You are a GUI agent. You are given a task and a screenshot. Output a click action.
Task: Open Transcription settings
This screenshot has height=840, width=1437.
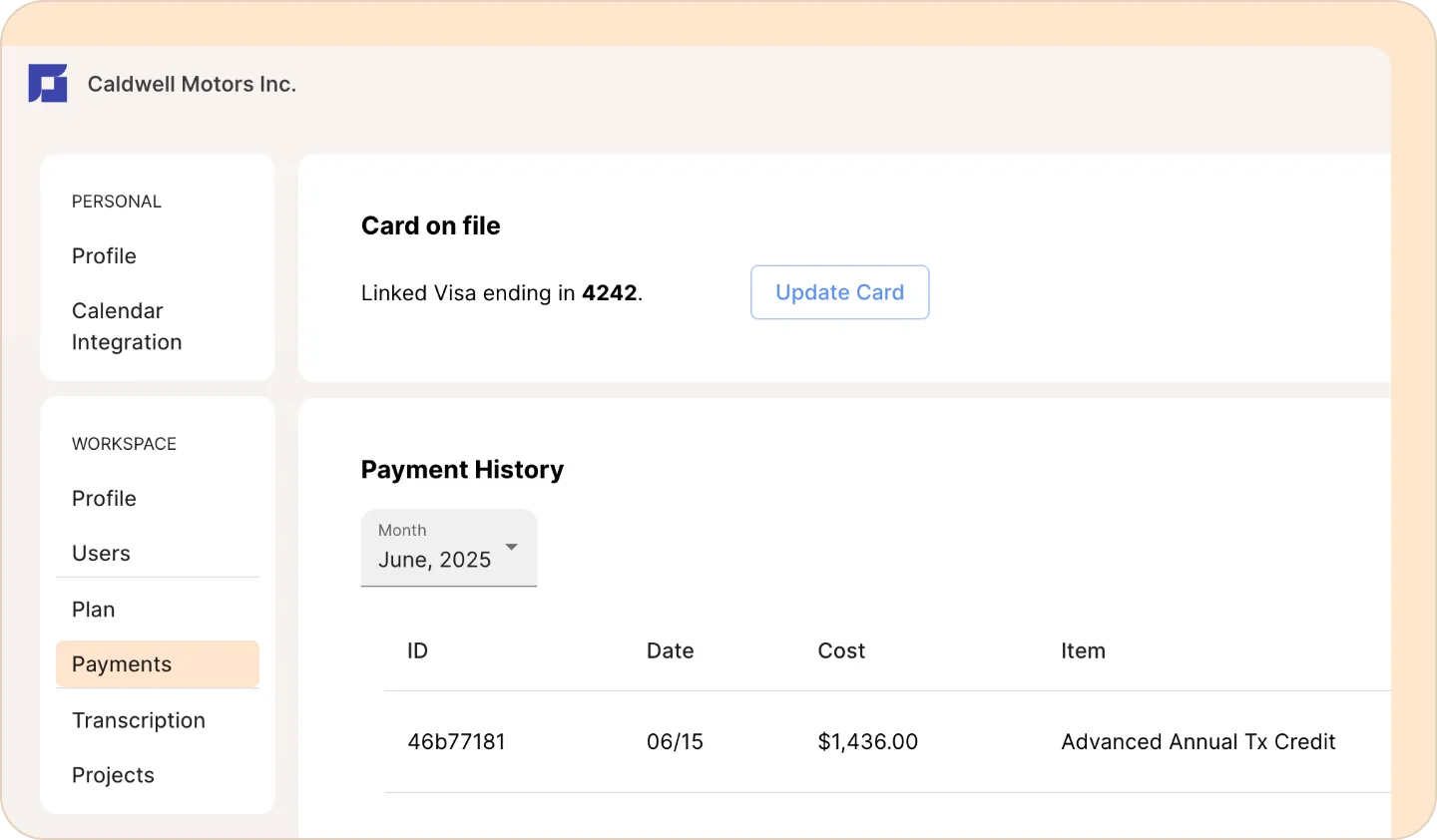pyautogui.click(x=139, y=720)
